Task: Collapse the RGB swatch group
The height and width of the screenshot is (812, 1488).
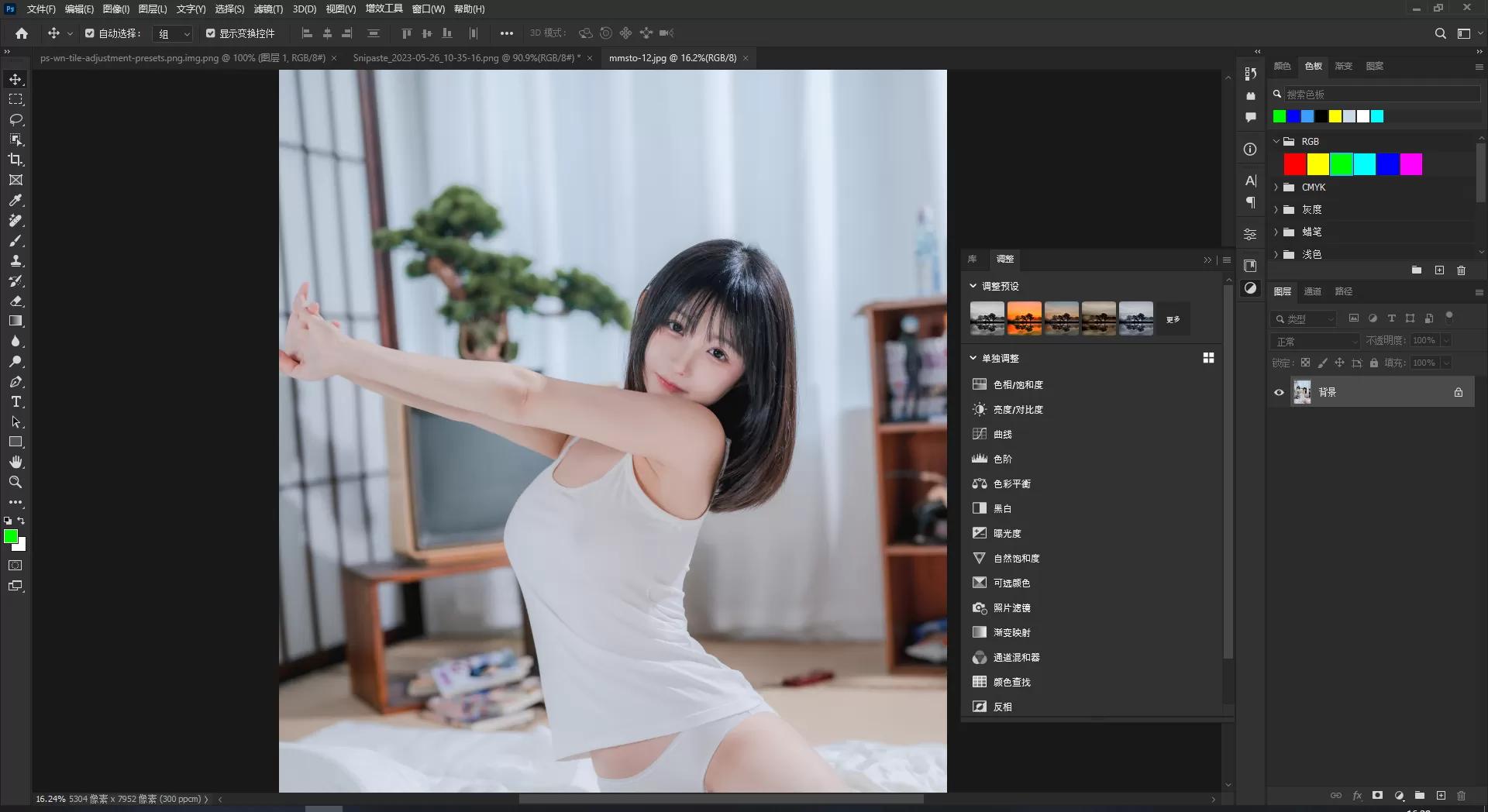Action: [1276, 141]
